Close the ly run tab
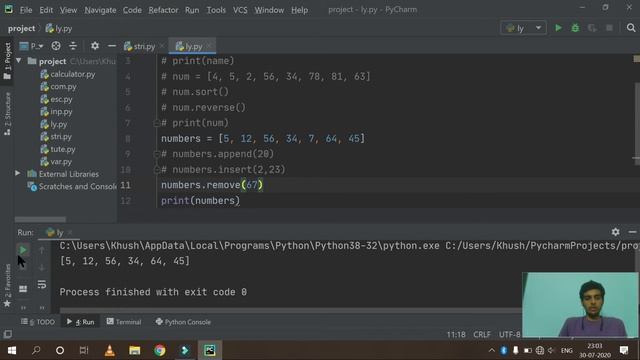 tap(70, 232)
